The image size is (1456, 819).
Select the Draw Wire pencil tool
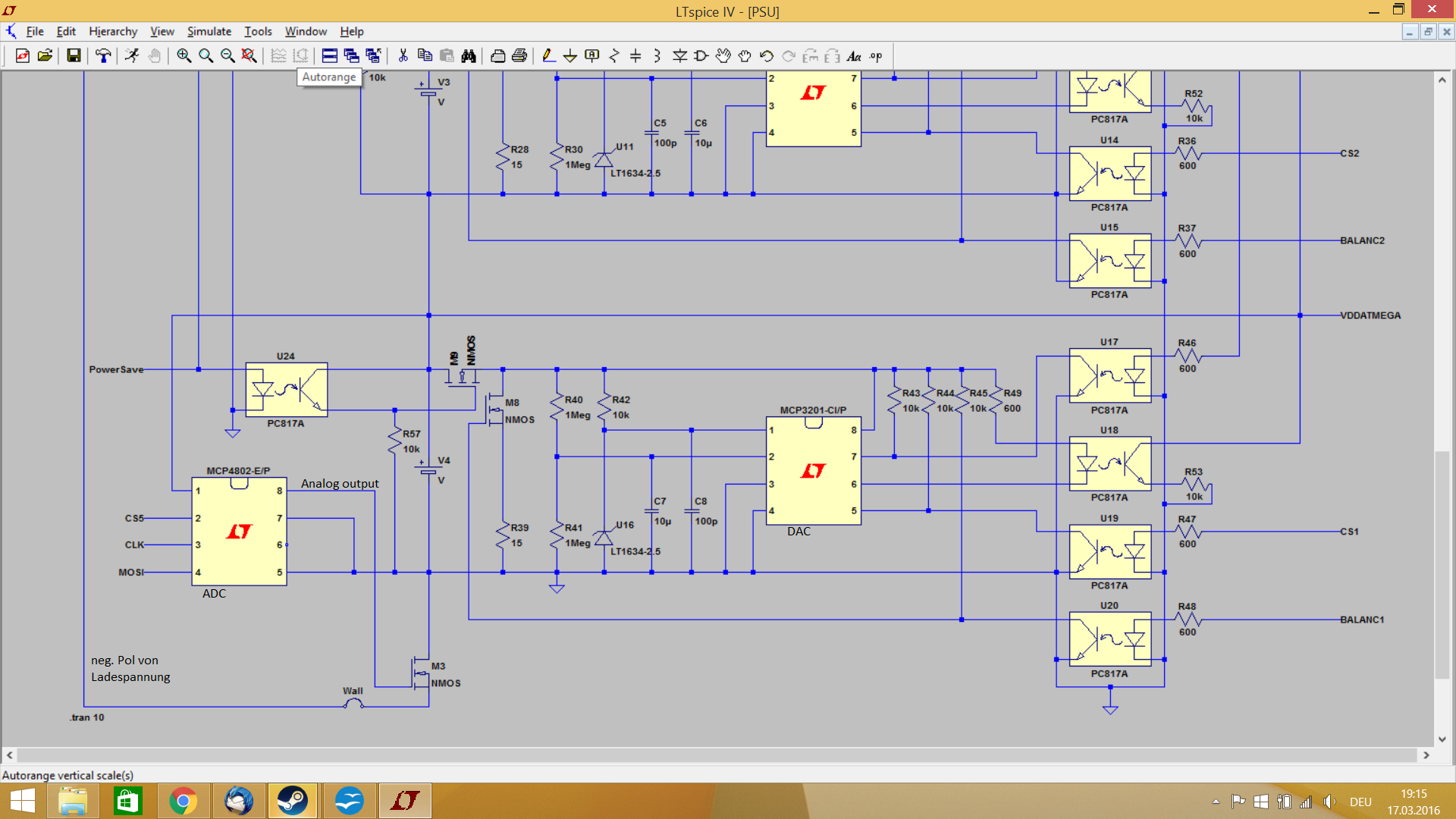[548, 55]
